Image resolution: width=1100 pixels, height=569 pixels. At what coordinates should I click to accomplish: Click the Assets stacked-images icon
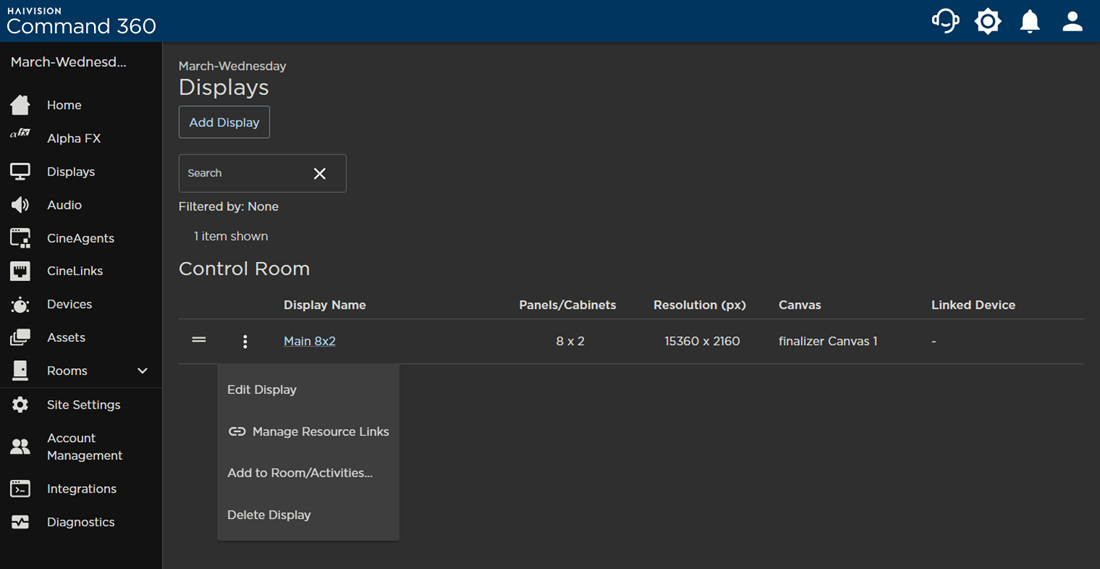click(x=20, y=338)
